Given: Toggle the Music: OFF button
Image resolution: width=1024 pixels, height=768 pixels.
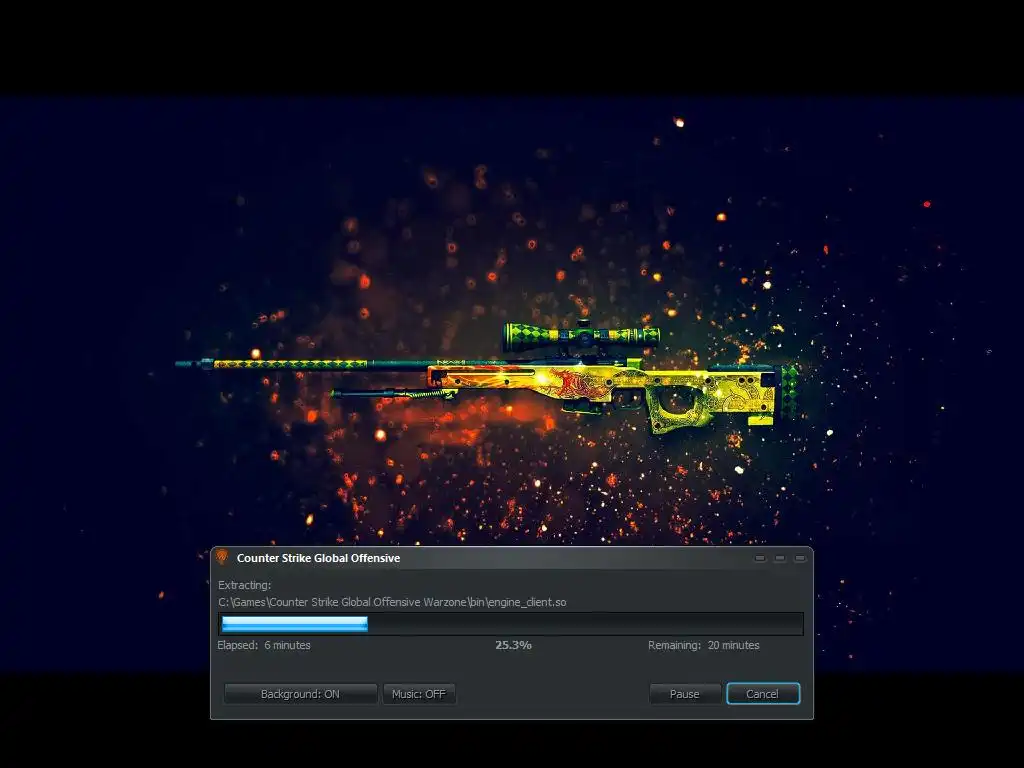Looking at the screenshot, I should coord(419,694).
